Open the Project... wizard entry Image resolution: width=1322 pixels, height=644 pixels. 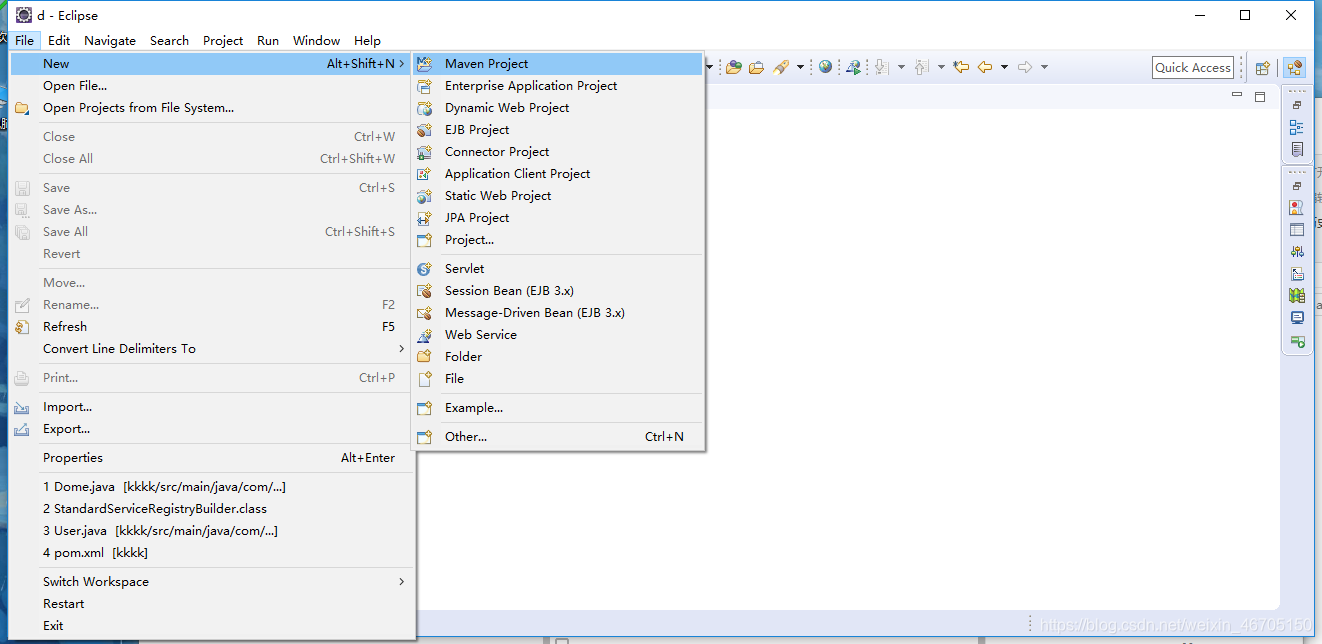point(558,240)
